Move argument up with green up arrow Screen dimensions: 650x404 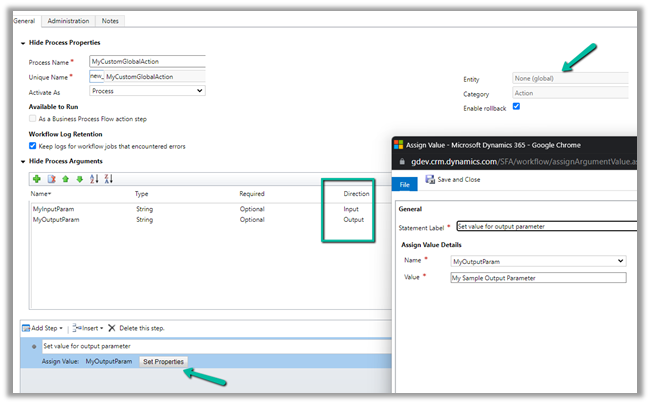click(66, 178)
